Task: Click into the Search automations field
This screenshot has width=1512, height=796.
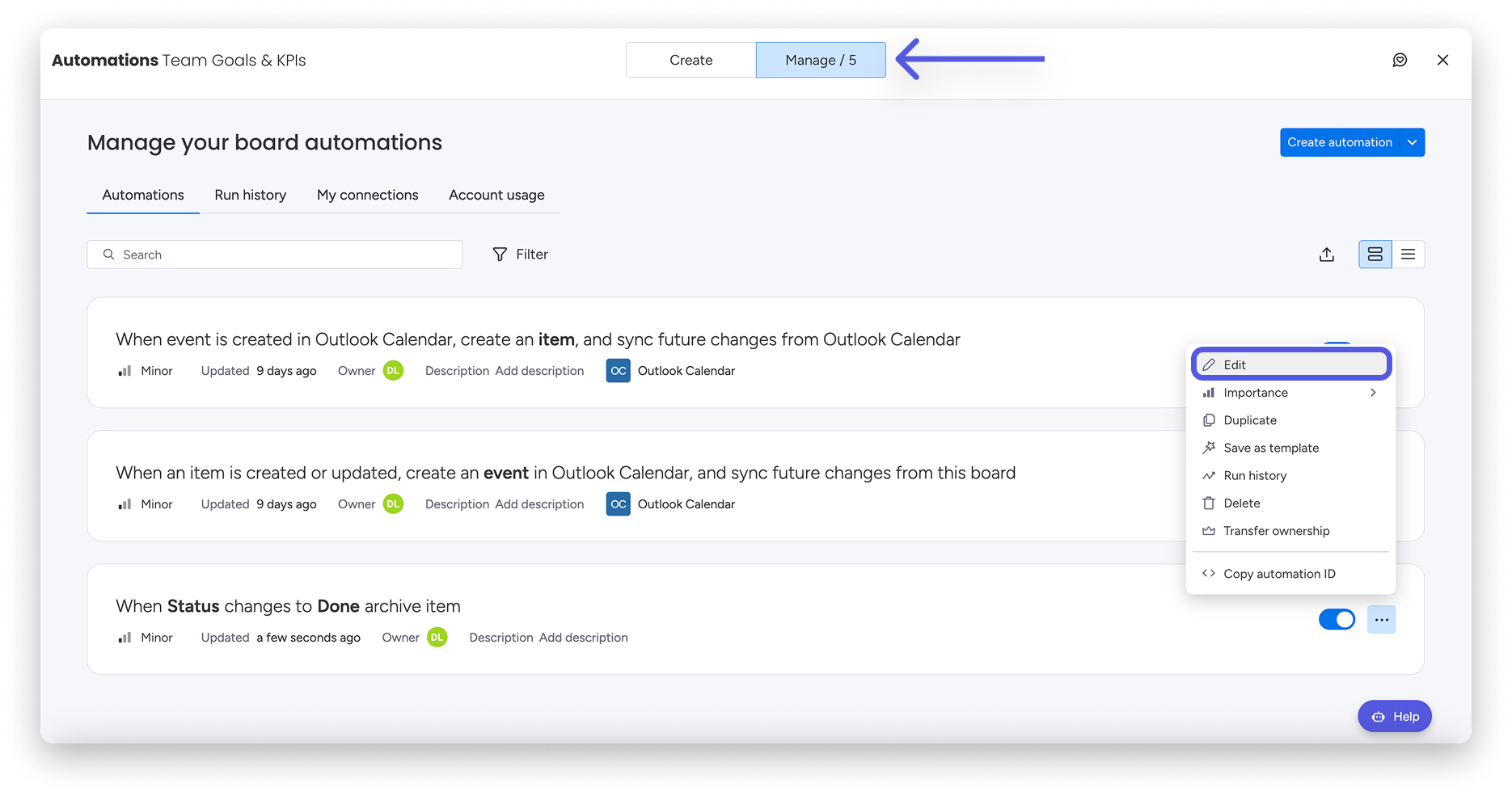Action: coord(275,255)
